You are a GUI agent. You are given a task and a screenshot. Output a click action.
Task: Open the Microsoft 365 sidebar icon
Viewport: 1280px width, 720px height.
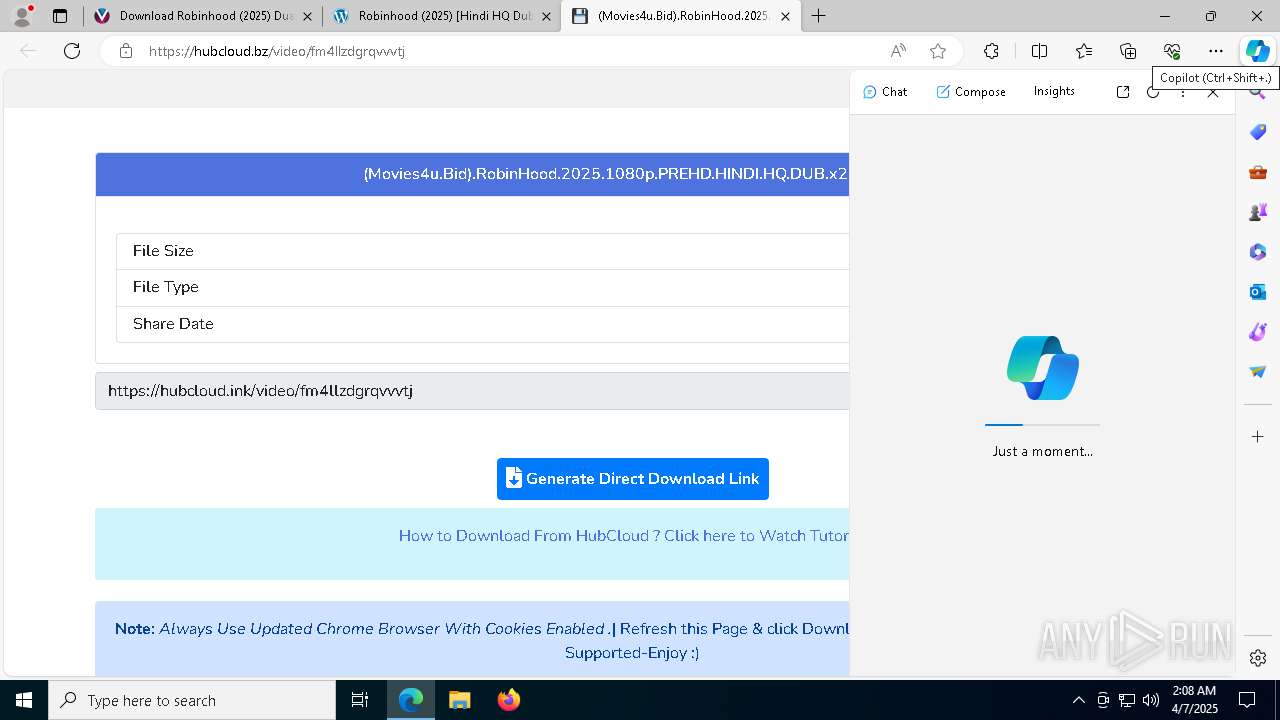(1258, 252)
